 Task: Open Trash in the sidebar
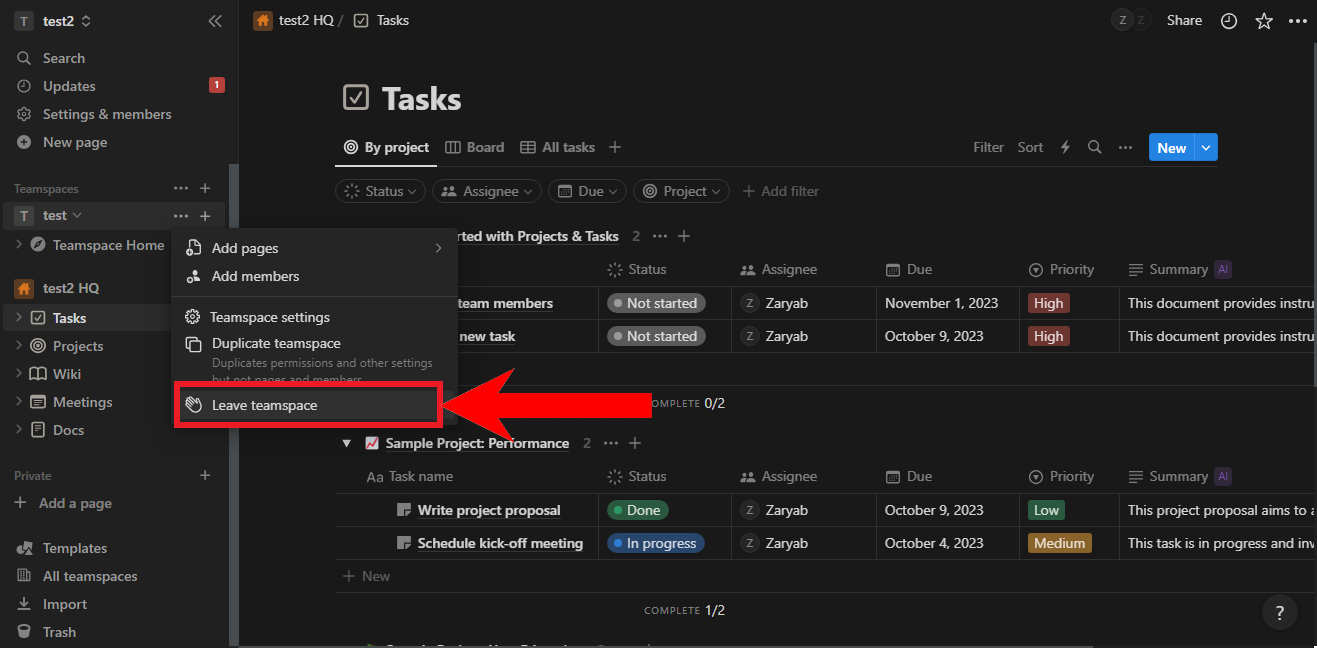(x=59, y=632)
